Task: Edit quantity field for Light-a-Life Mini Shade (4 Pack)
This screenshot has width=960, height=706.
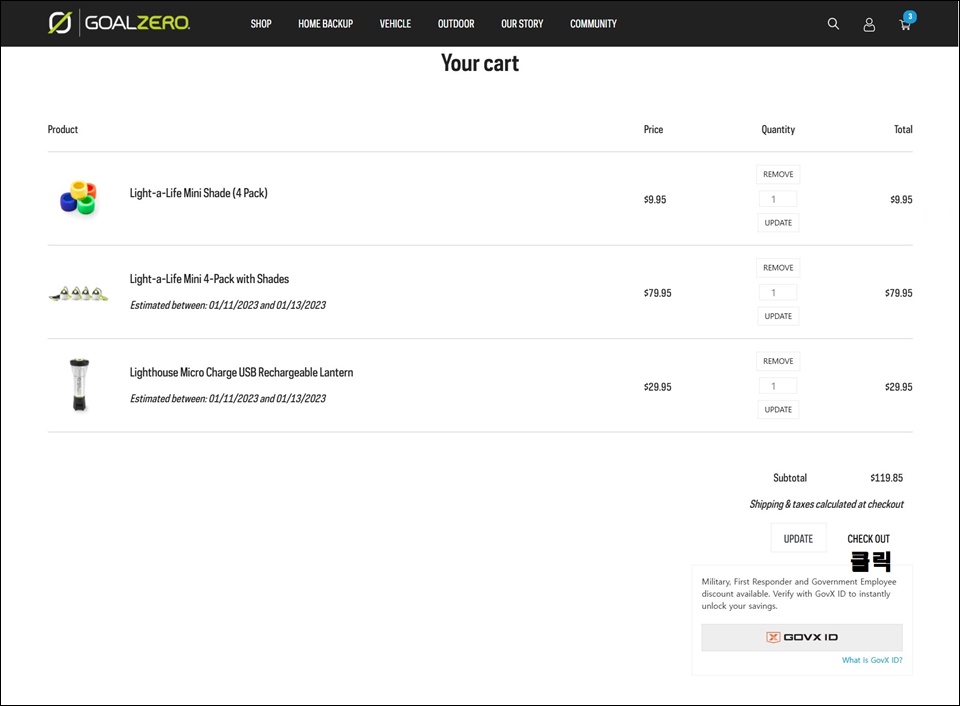Action: click(778, 199)
